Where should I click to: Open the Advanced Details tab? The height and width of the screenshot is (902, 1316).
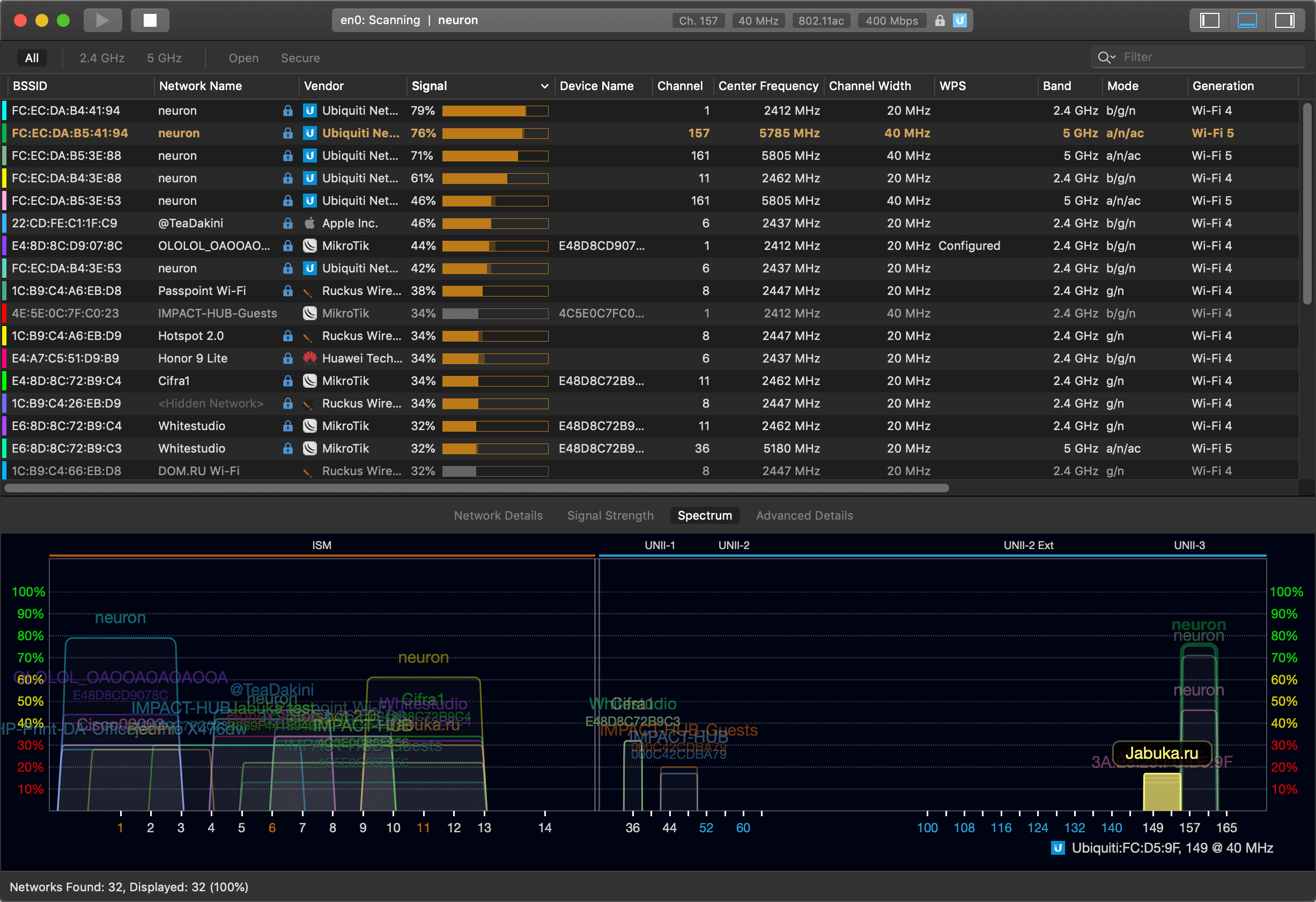804,515
